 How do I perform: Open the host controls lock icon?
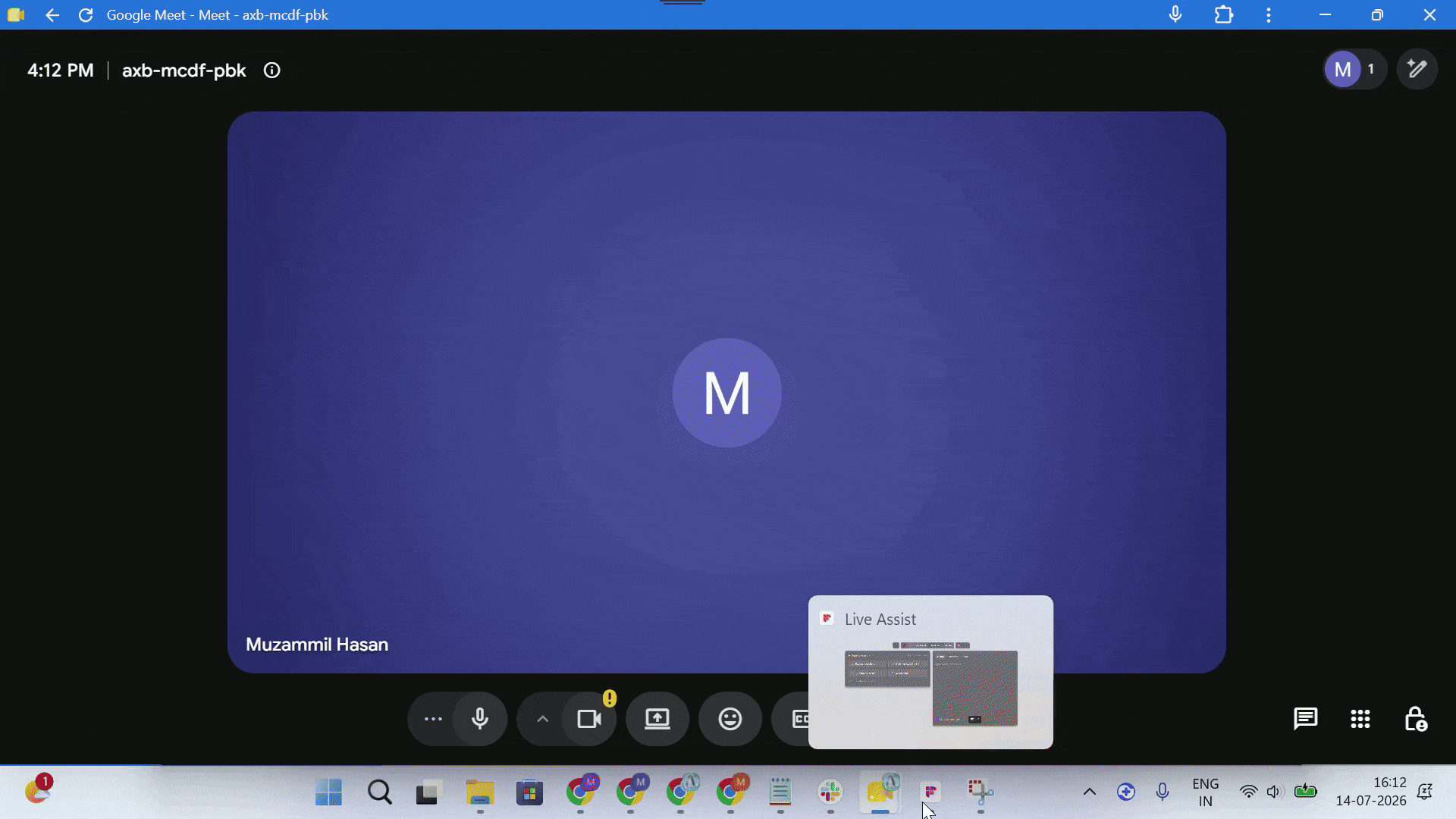click(1415, 718)
